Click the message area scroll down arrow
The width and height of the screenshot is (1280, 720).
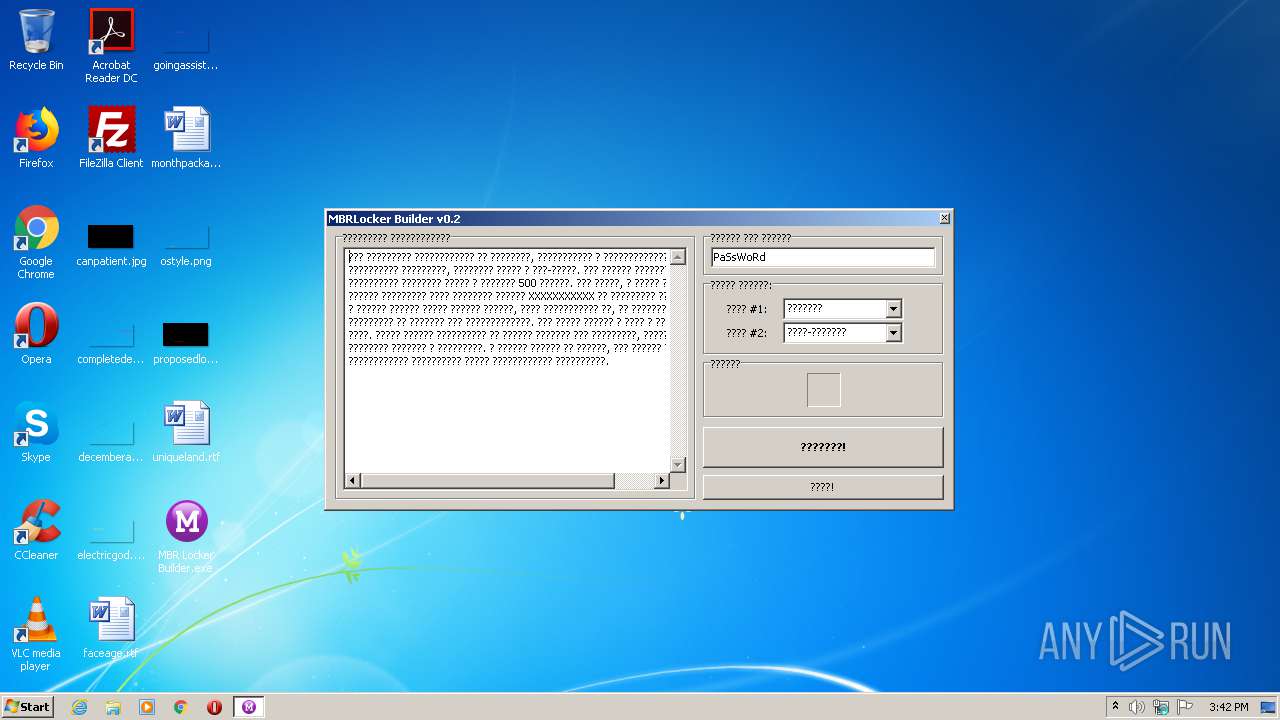(678, 464)
